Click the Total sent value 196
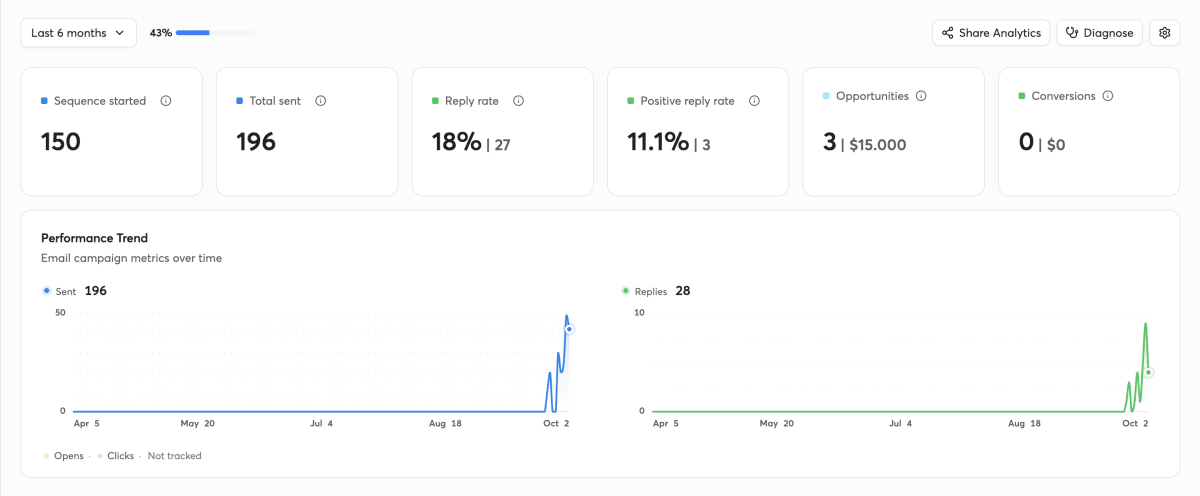Viewport: 1200px width, 496px height. click(256, 142)
